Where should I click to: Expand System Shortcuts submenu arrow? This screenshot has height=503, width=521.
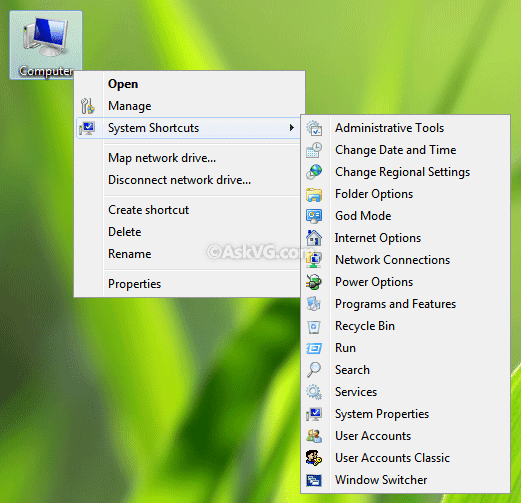pos(292,128)
